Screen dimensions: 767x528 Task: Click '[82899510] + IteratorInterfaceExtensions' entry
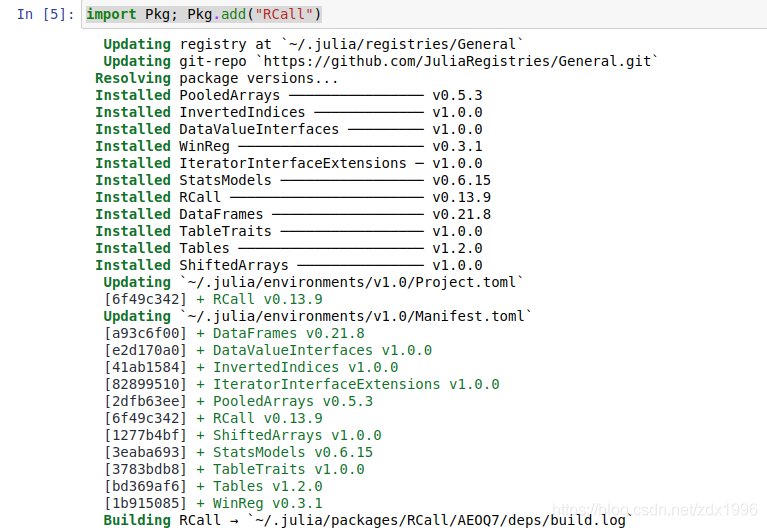point(302,385)
